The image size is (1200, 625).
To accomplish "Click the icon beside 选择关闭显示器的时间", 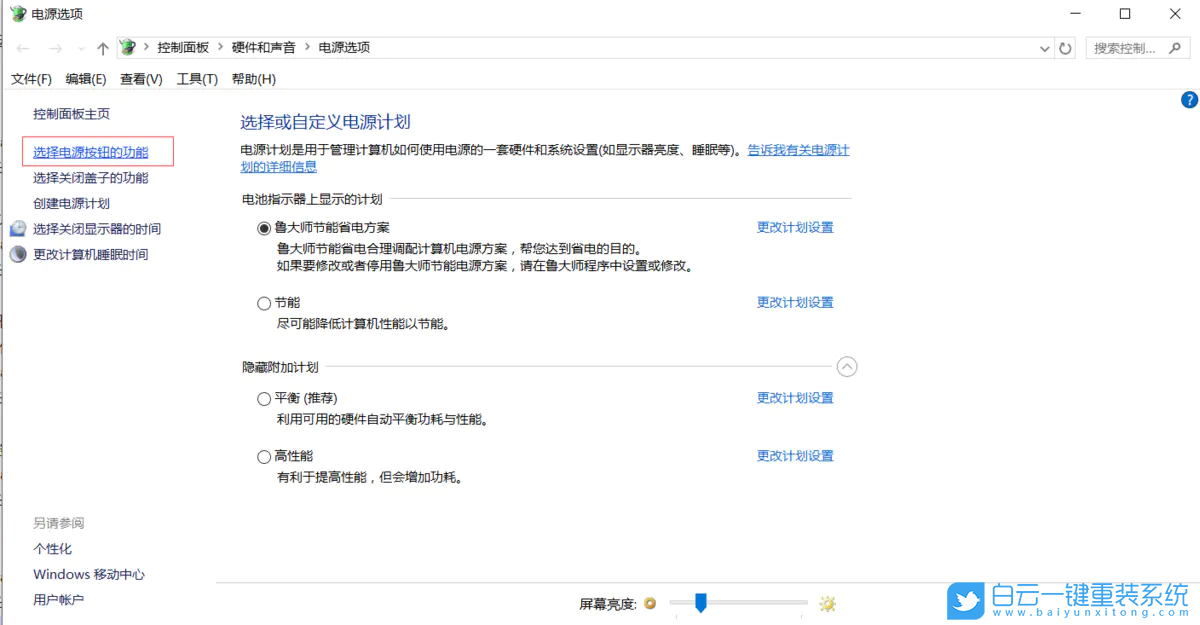I will pos(18,228).
